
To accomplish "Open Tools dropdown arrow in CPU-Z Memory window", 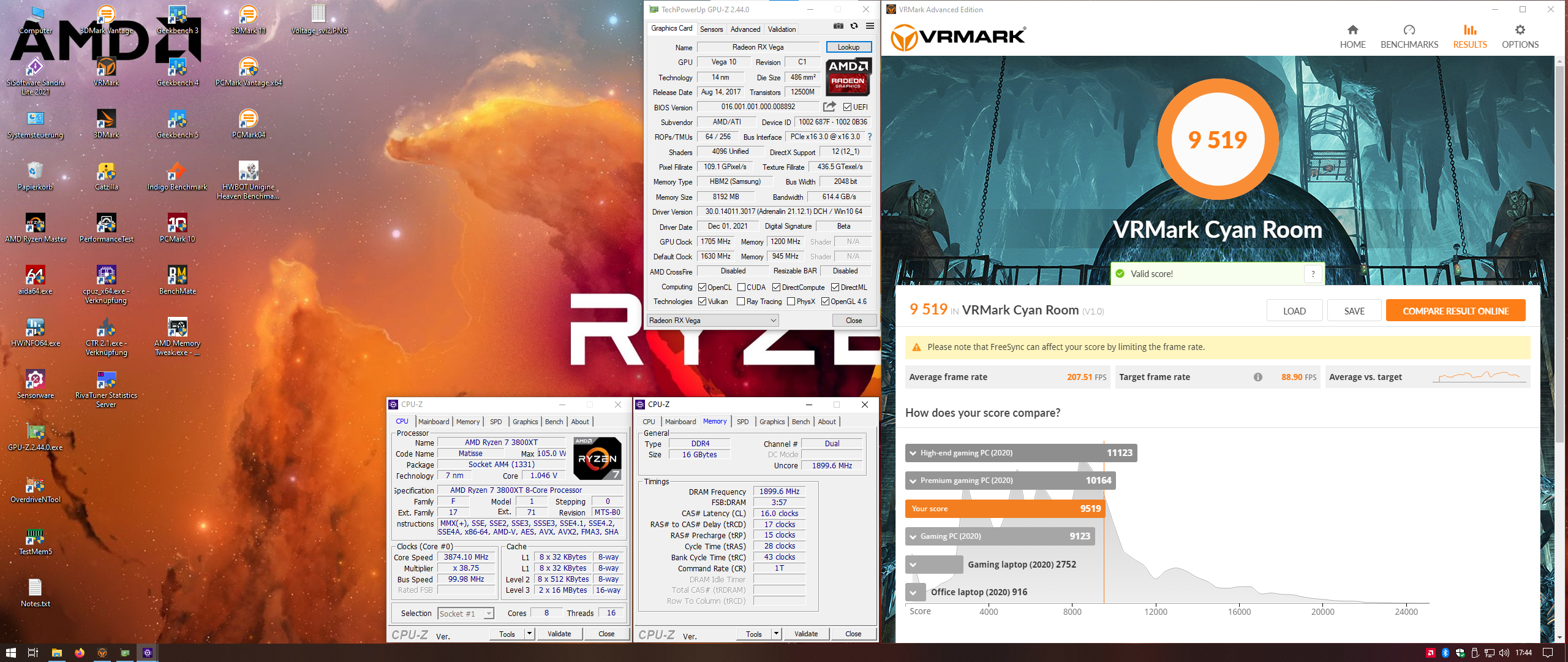I will [777, 633].
